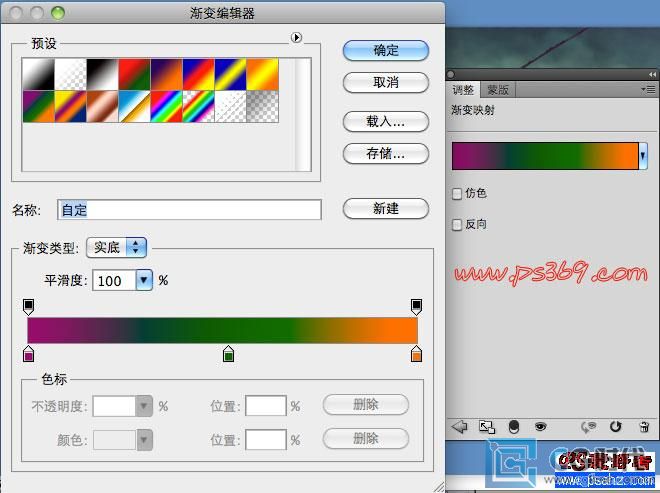Open the presets flyout menu arrow
The width and height of the screenshot is (660, 493).
[x=296, y=37]
